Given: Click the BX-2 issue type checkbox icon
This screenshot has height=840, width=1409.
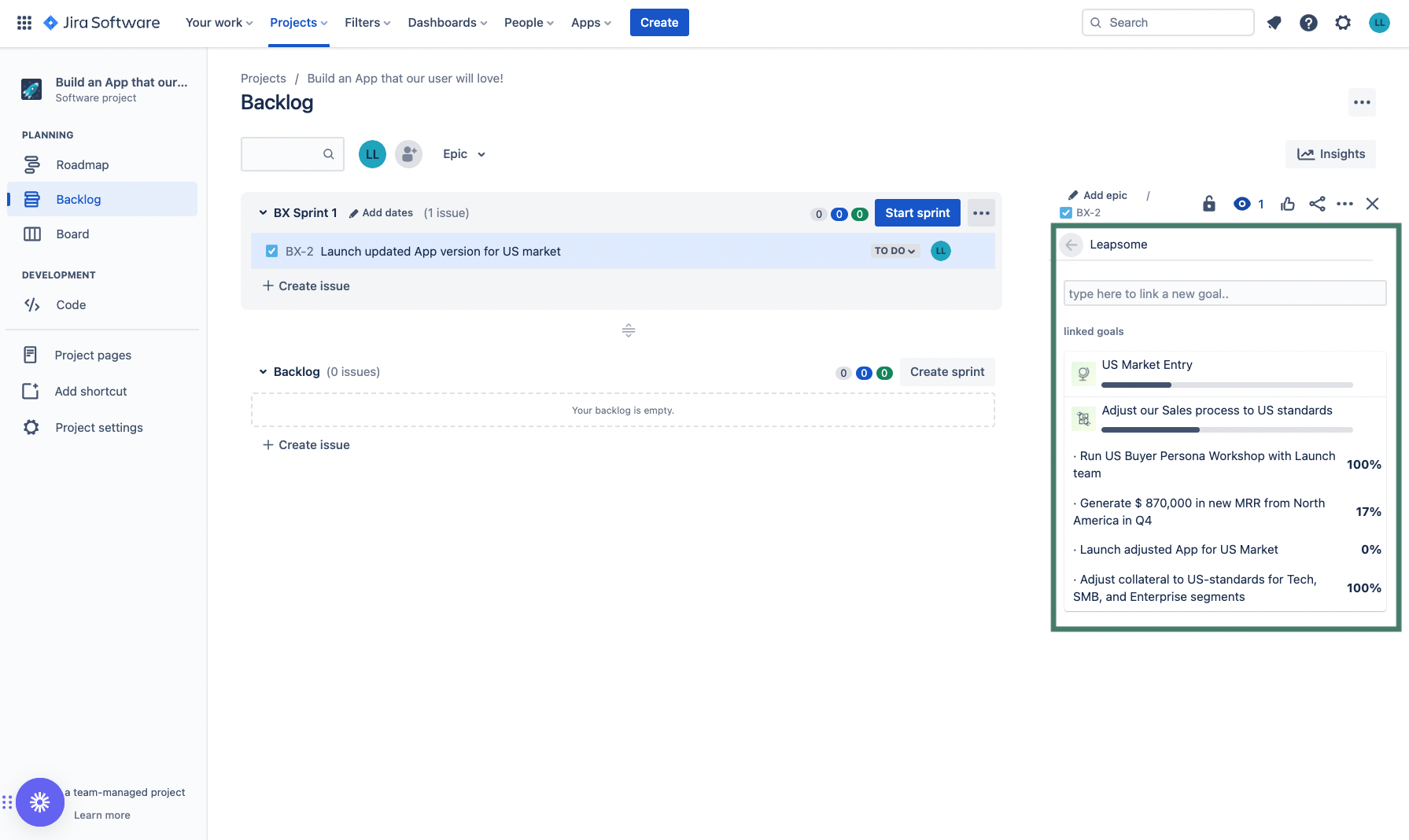Looking at the screenshot, I should 271,251.
